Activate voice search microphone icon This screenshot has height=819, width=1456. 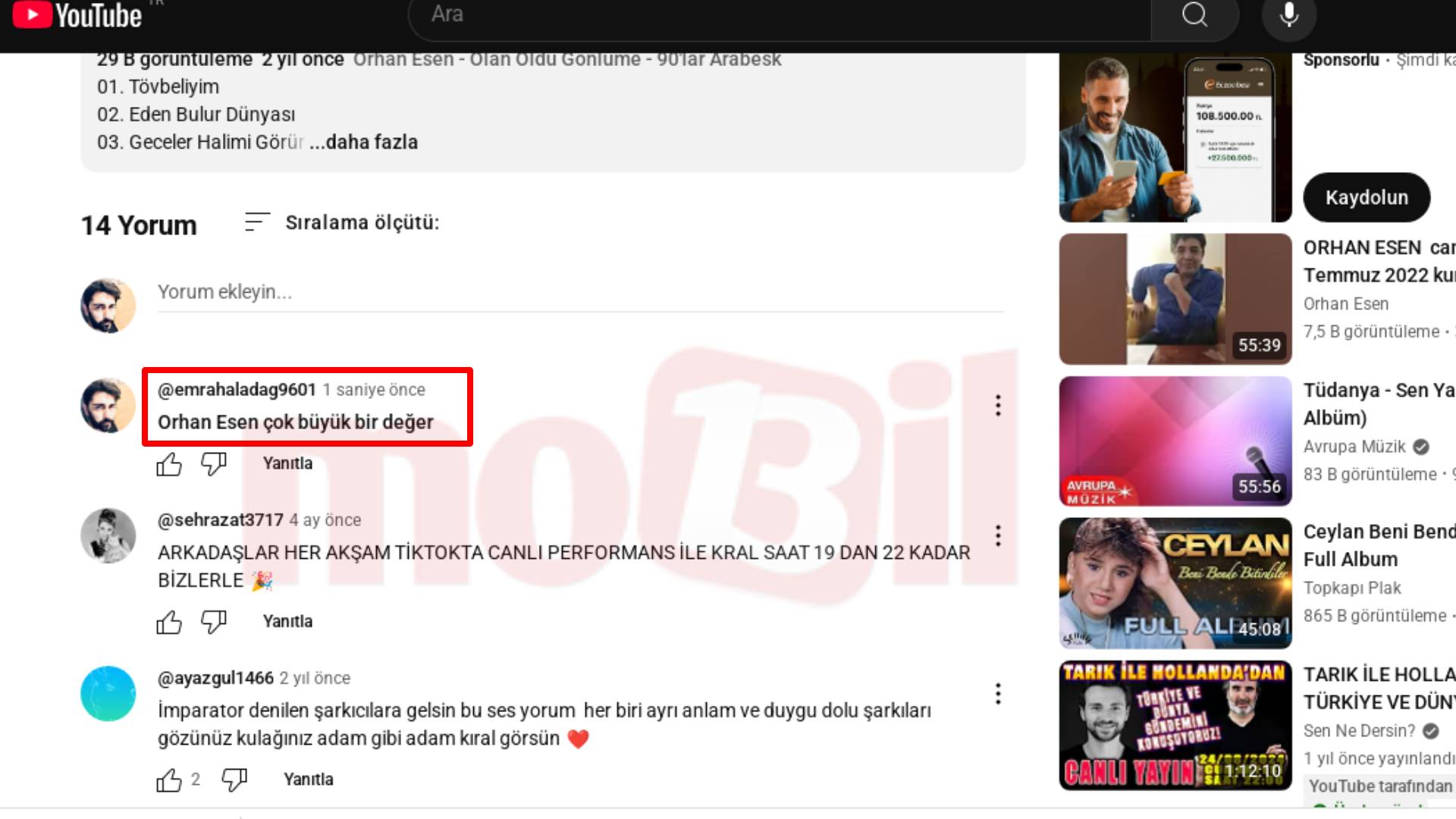[1288, 15]
